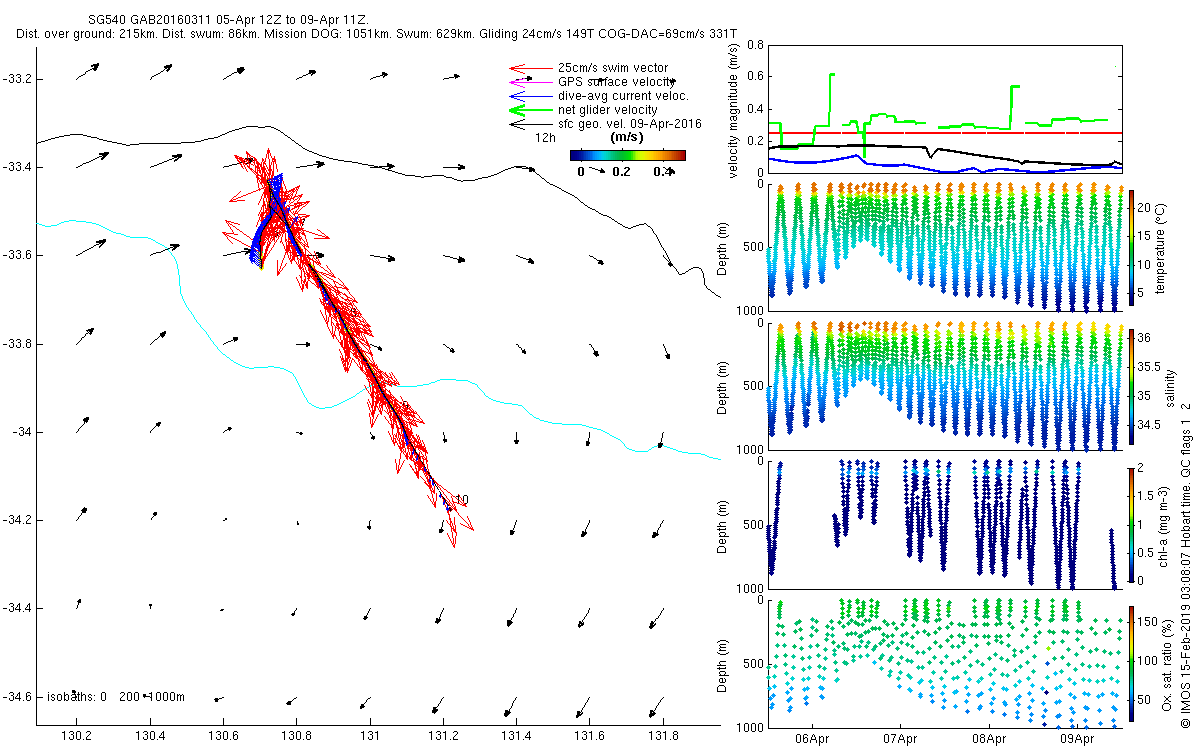The width and height of the screenshot is (1200, 750).
Task: Click the 'velocity magnitude (m/s)' axis label
Action: click(x=733, y=110)
